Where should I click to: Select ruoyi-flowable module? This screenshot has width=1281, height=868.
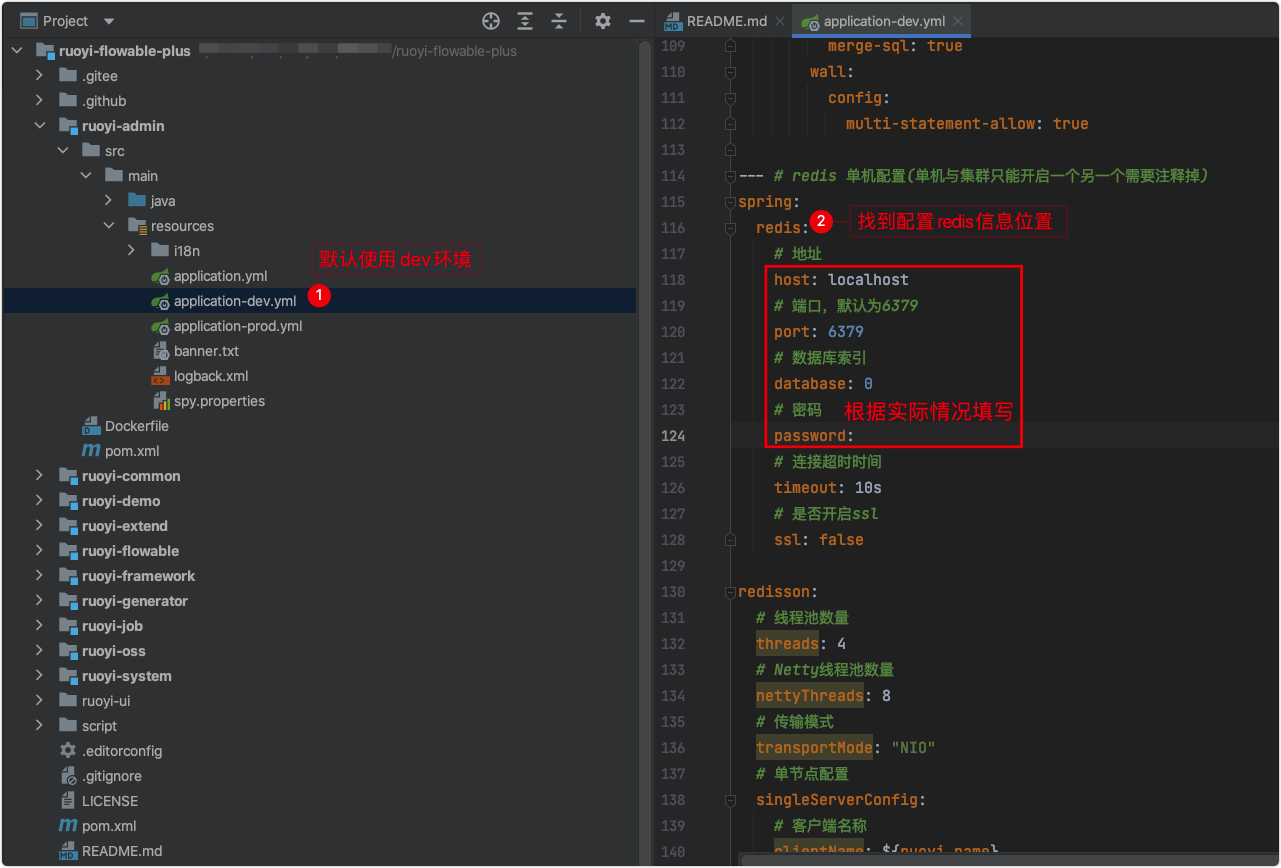(131, 551)
